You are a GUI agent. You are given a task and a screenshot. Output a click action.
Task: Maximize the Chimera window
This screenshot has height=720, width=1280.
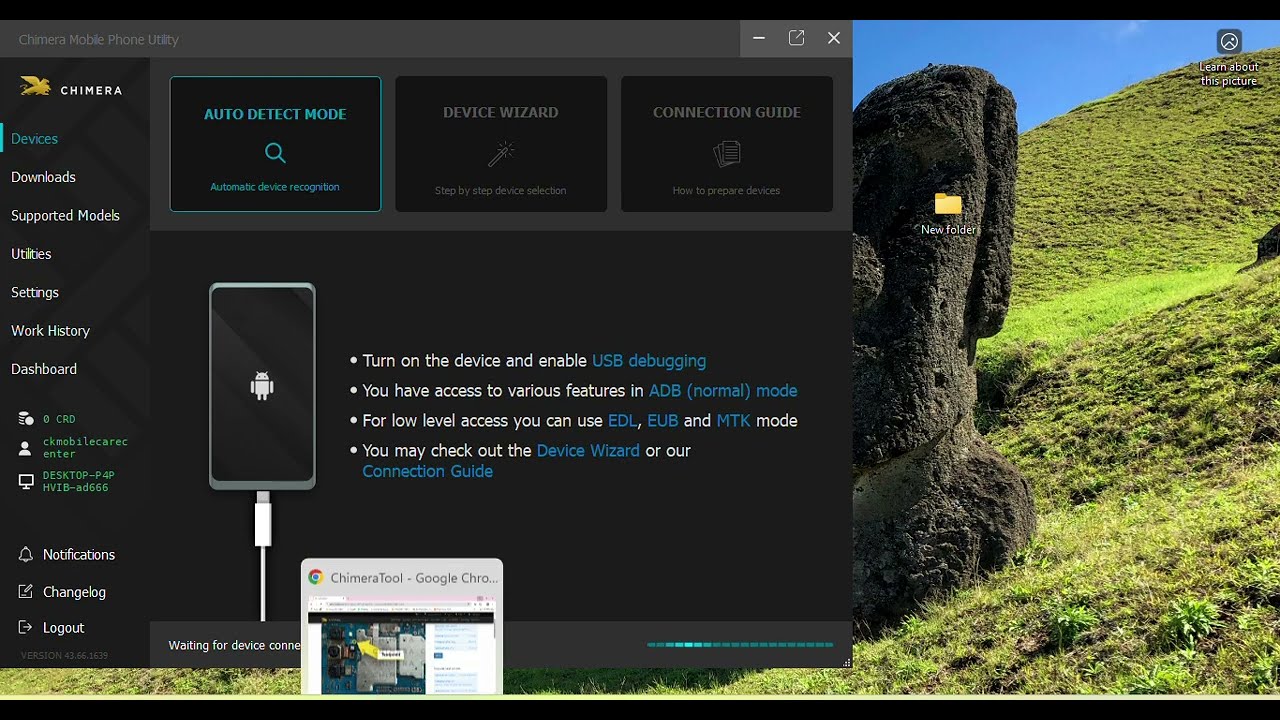(x=796, y=38)
